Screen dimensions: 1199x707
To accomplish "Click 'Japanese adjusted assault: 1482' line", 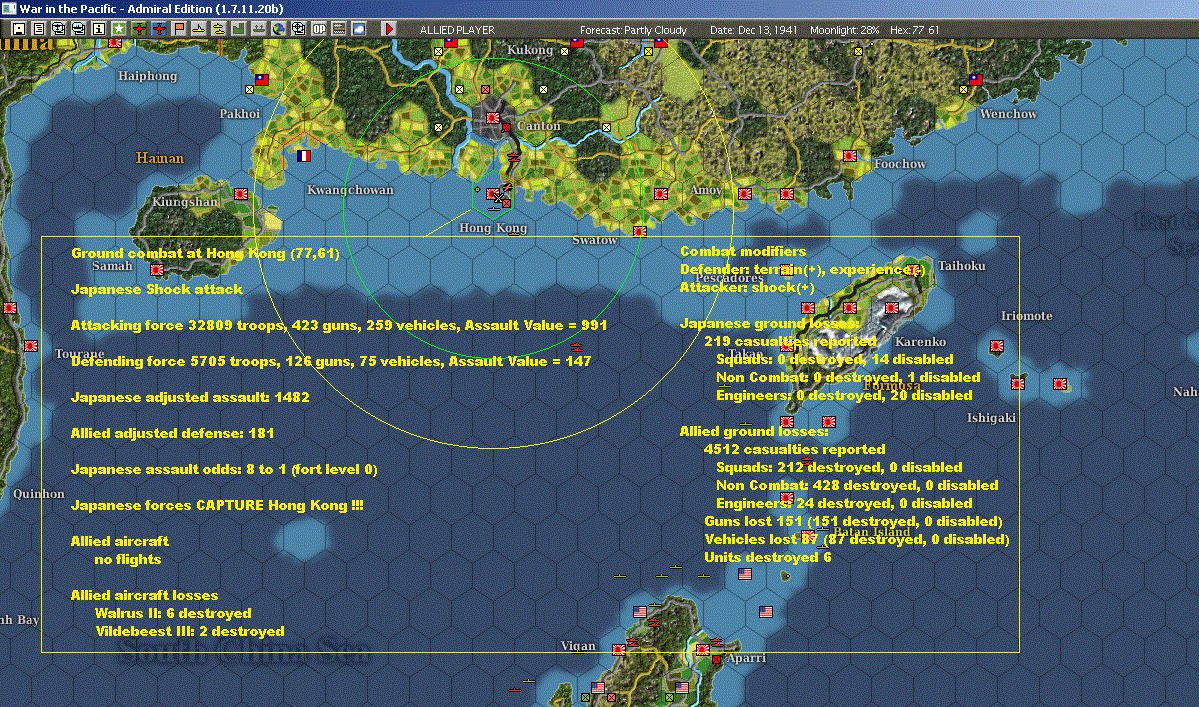I will (x=190, y=397).
